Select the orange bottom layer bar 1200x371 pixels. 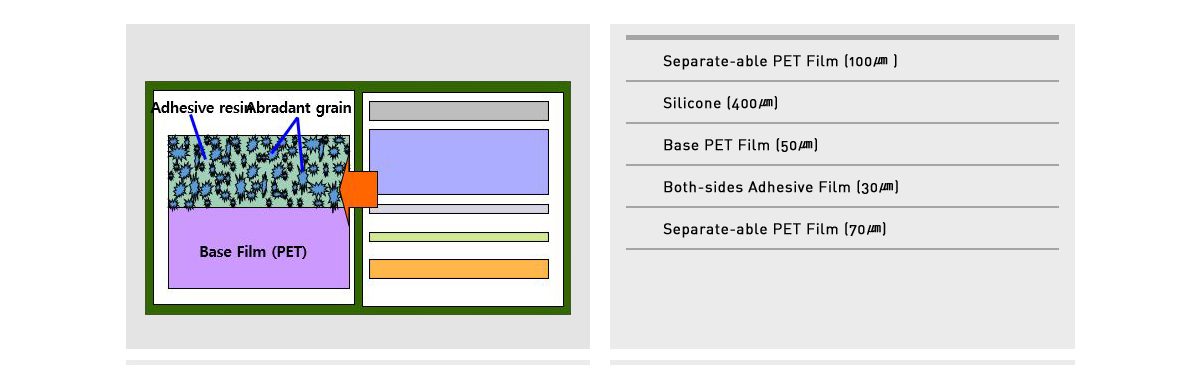tap(459, 269)
